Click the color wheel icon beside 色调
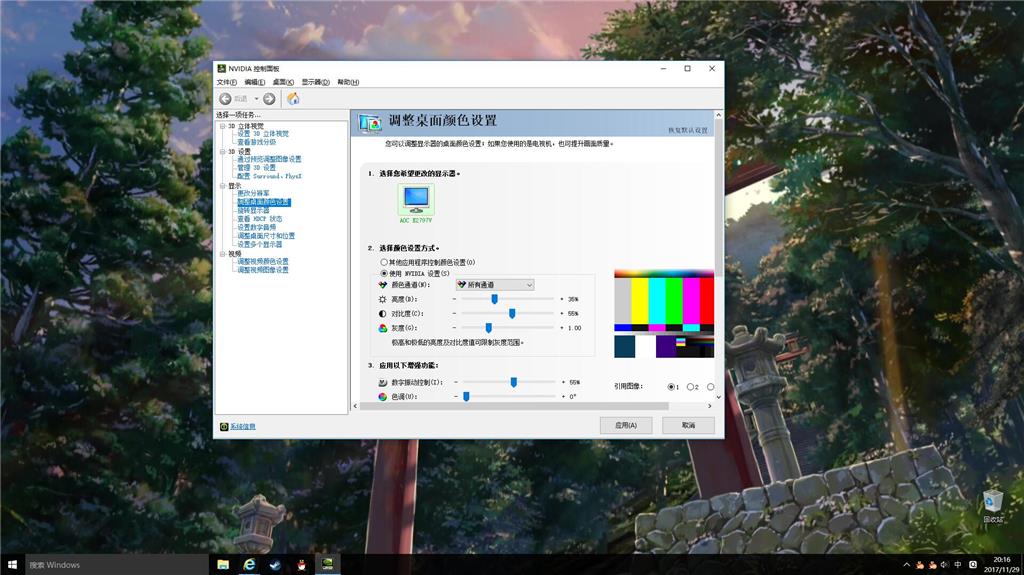Screen dimensions: 1024x575 383,397
